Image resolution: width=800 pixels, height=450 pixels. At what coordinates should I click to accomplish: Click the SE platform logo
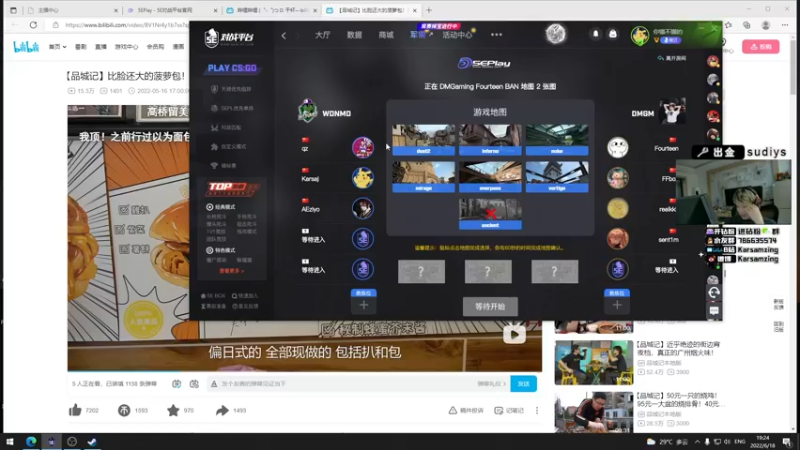(228, 37)
